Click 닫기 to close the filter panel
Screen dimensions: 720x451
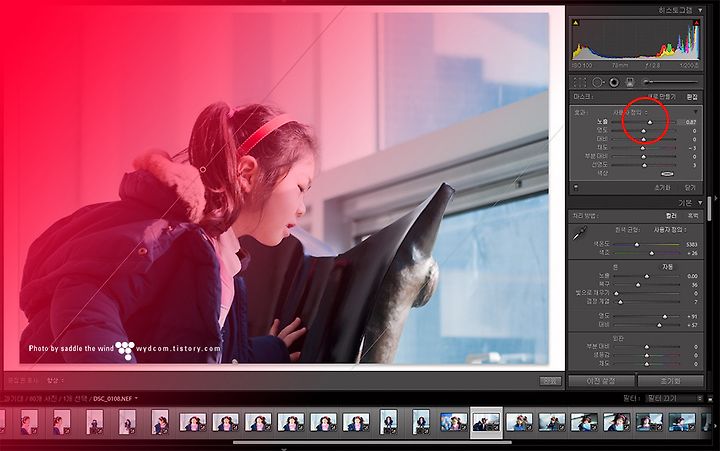690,188
